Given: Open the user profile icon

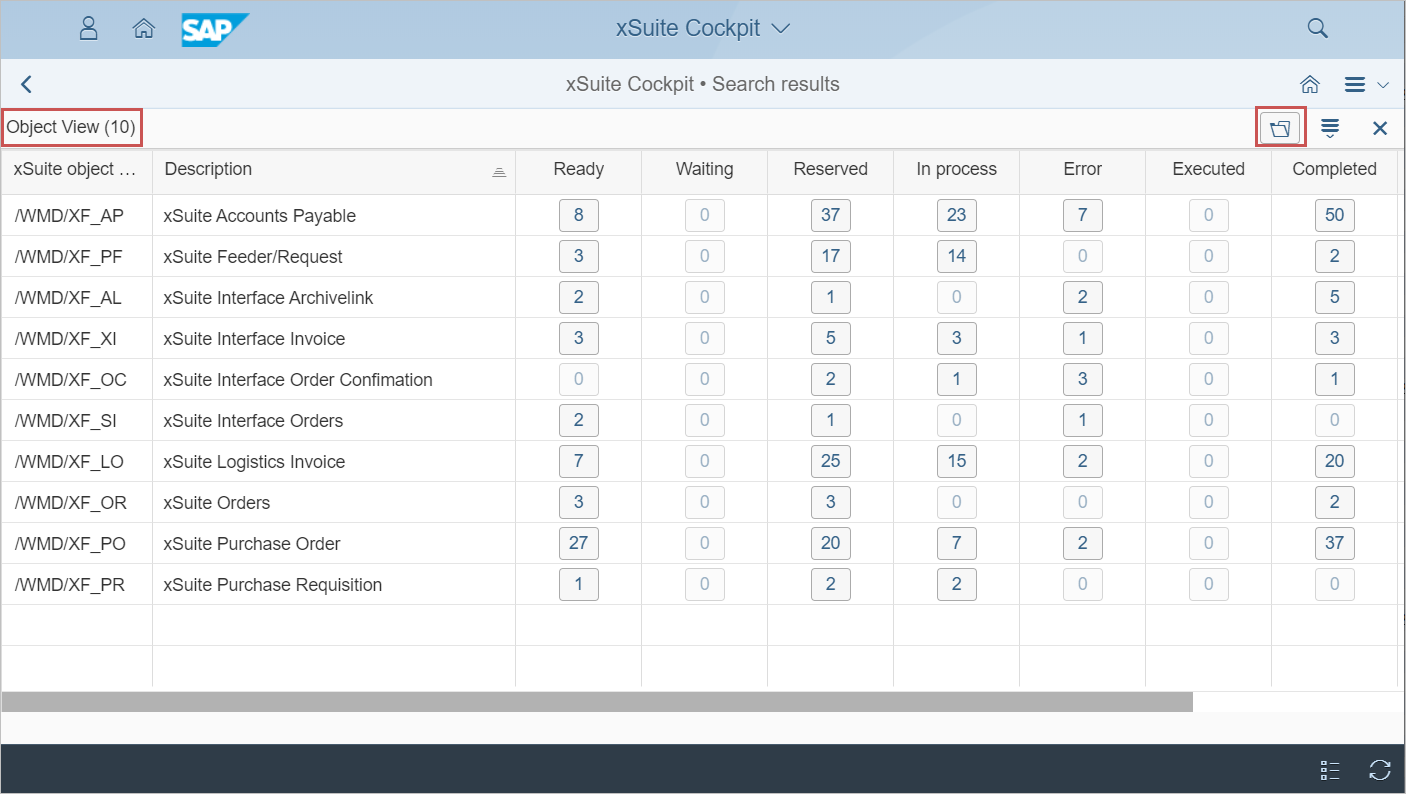Looking at the screenshot, I should pos(89,28).
